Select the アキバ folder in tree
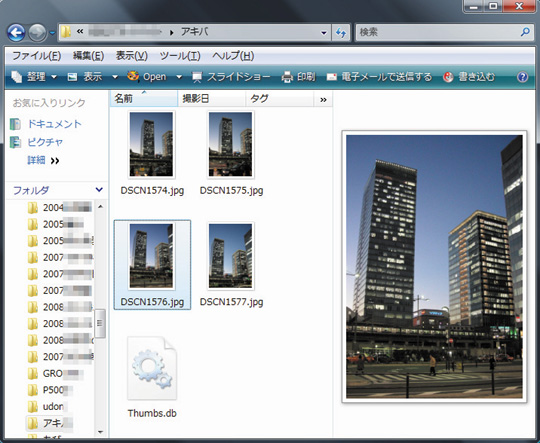This screenshot has width=540, height=443. click(50, 423)
